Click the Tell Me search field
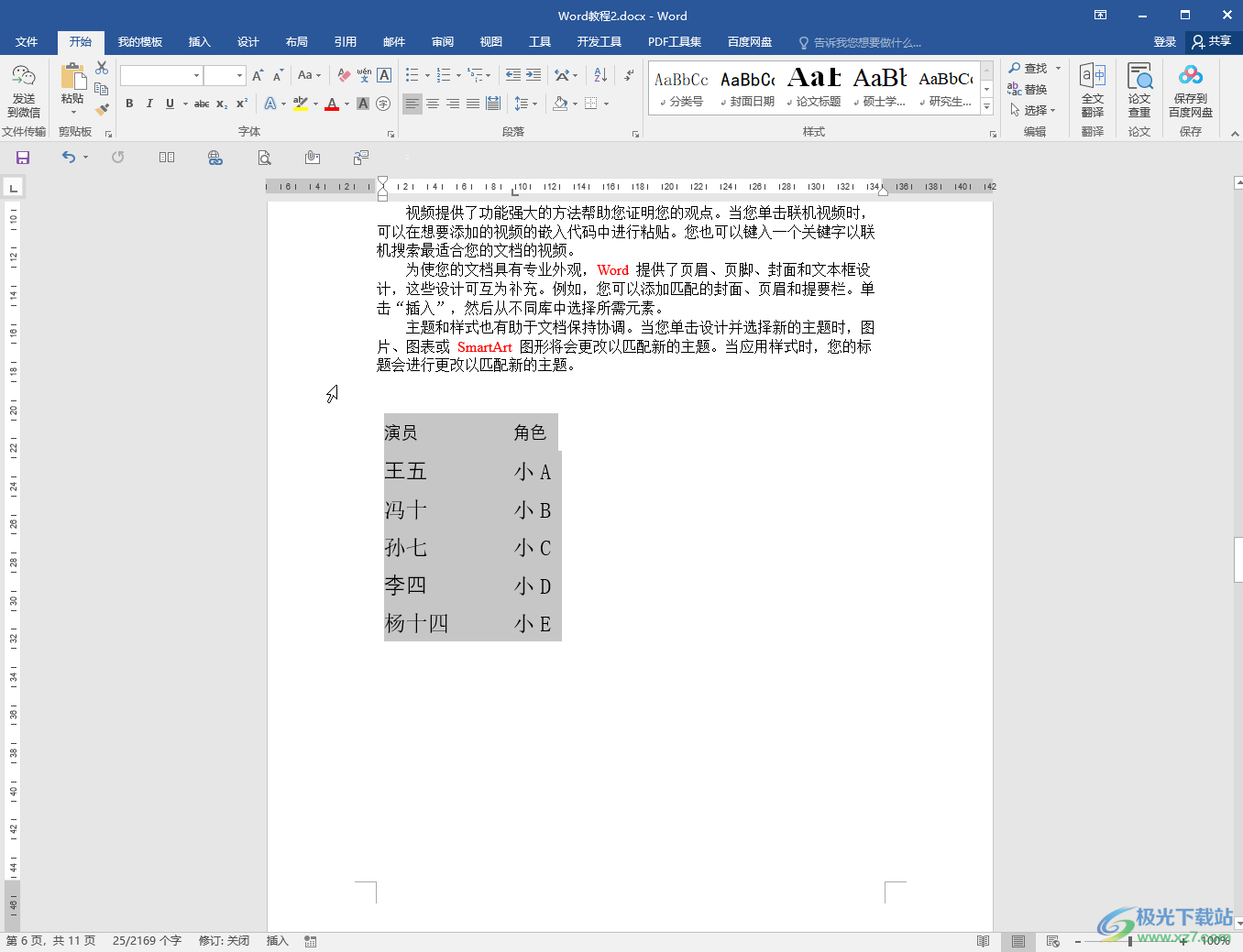The image size is (1243, 952). coord(862,42)
